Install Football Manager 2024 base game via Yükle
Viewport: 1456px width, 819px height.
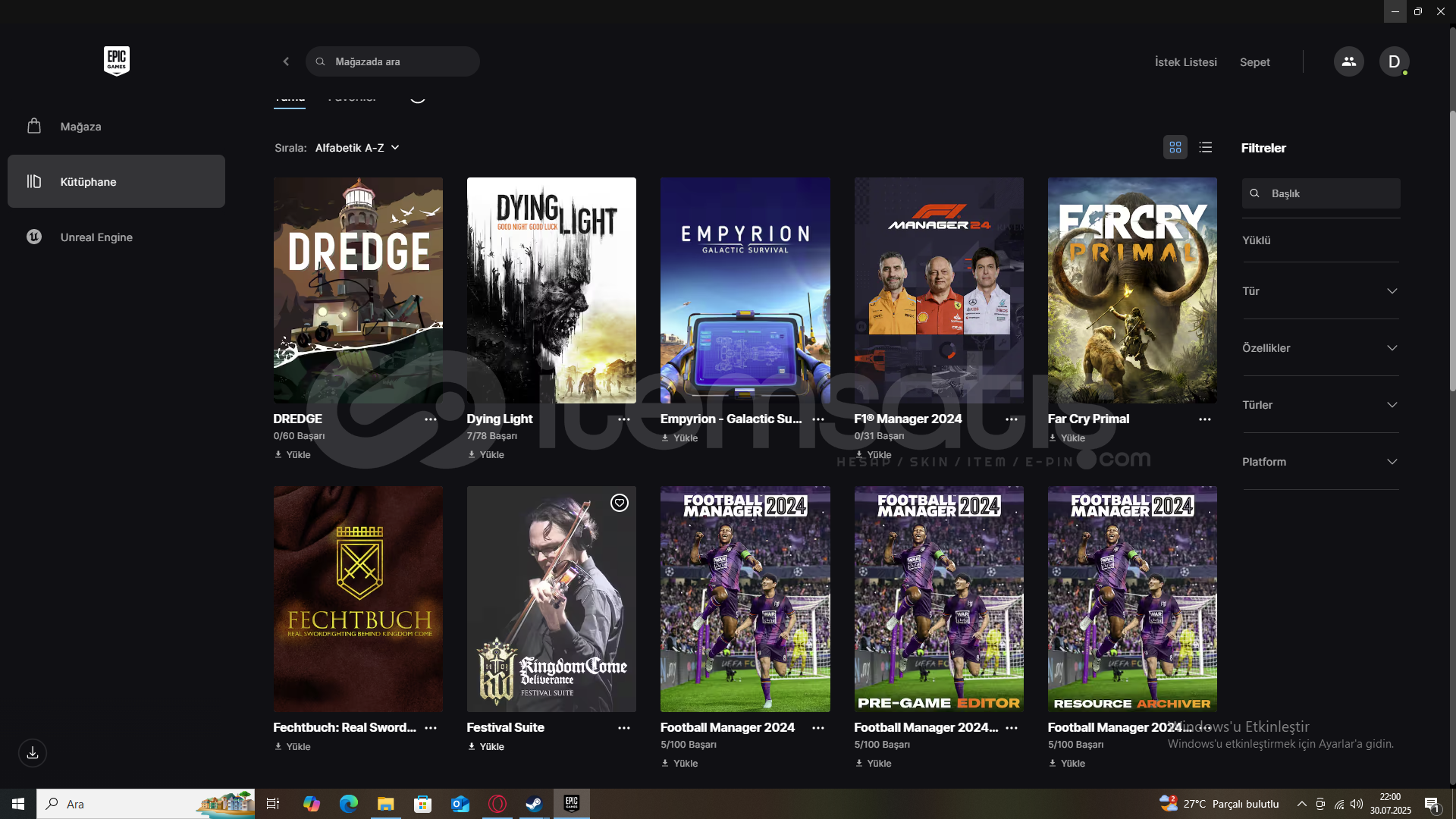pyautogui.click(x=679, y=764)
